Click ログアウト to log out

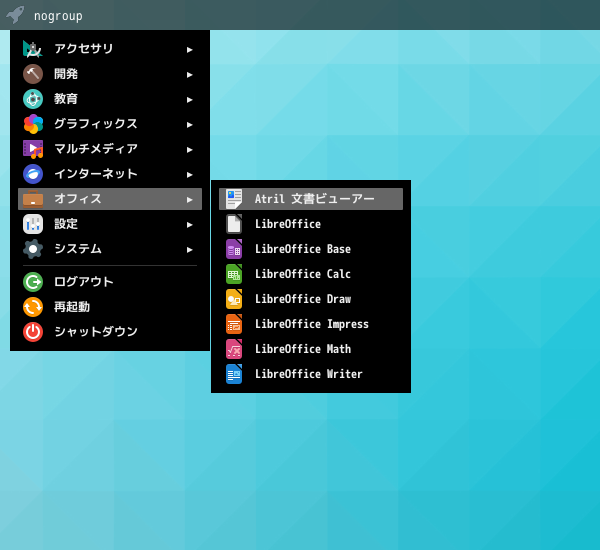pos(110,282)
